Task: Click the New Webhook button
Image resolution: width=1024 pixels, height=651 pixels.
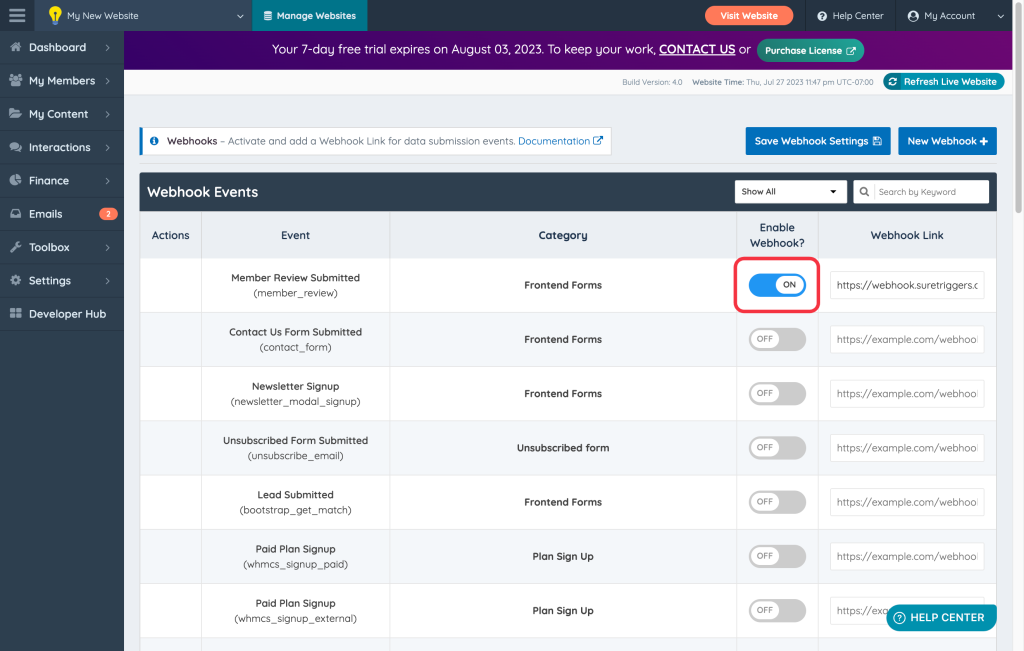Action: pos(946,141)
